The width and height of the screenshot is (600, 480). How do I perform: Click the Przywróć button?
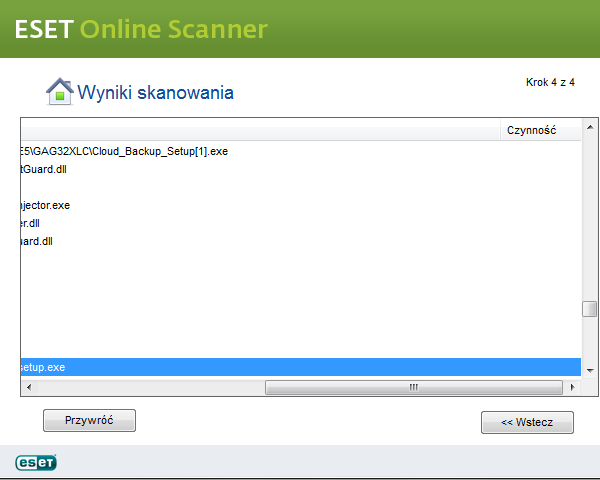89,420
